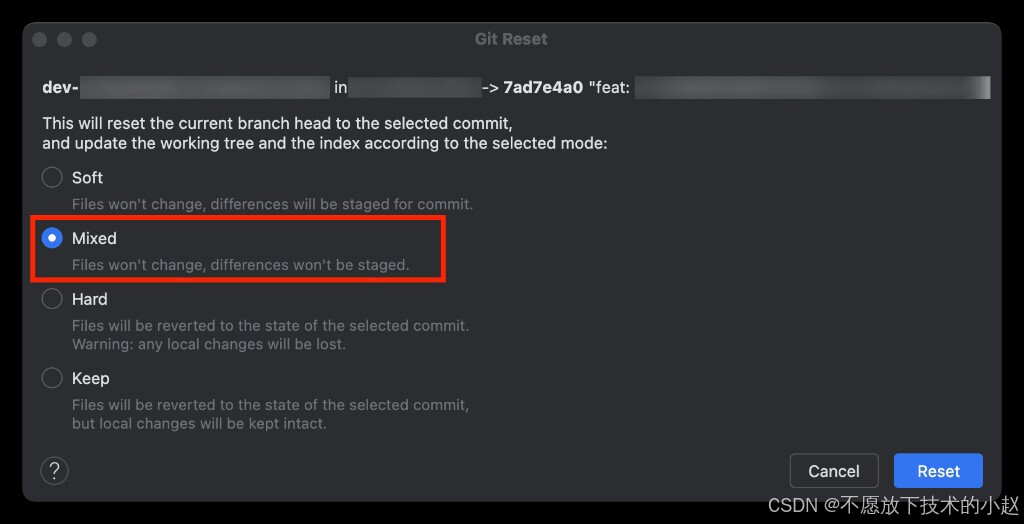This screenshot has height=524, width=1024.
Task: Click the "Soft" option label
Action: click(88, 178)
